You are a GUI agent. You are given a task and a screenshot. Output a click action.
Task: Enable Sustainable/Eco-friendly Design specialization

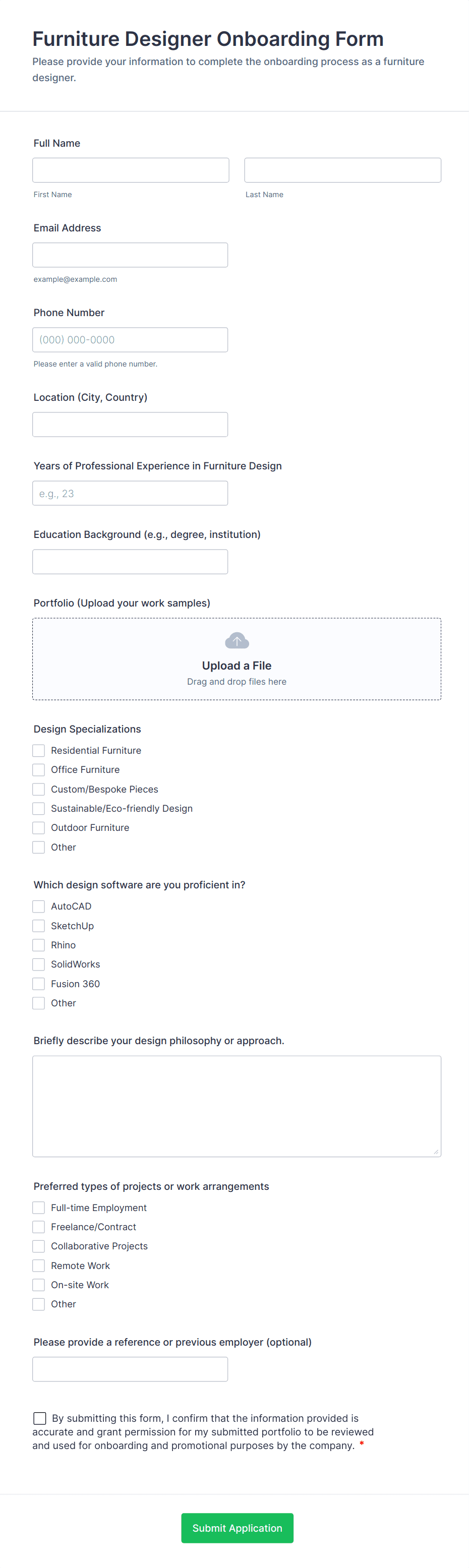tap(39, 808)
